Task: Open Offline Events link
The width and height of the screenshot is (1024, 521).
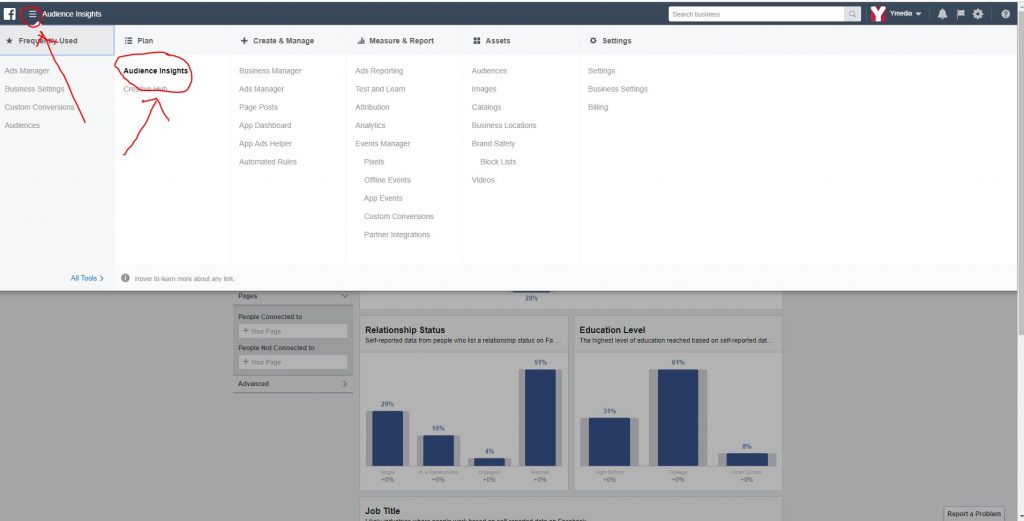Action: tap(387, 180)
